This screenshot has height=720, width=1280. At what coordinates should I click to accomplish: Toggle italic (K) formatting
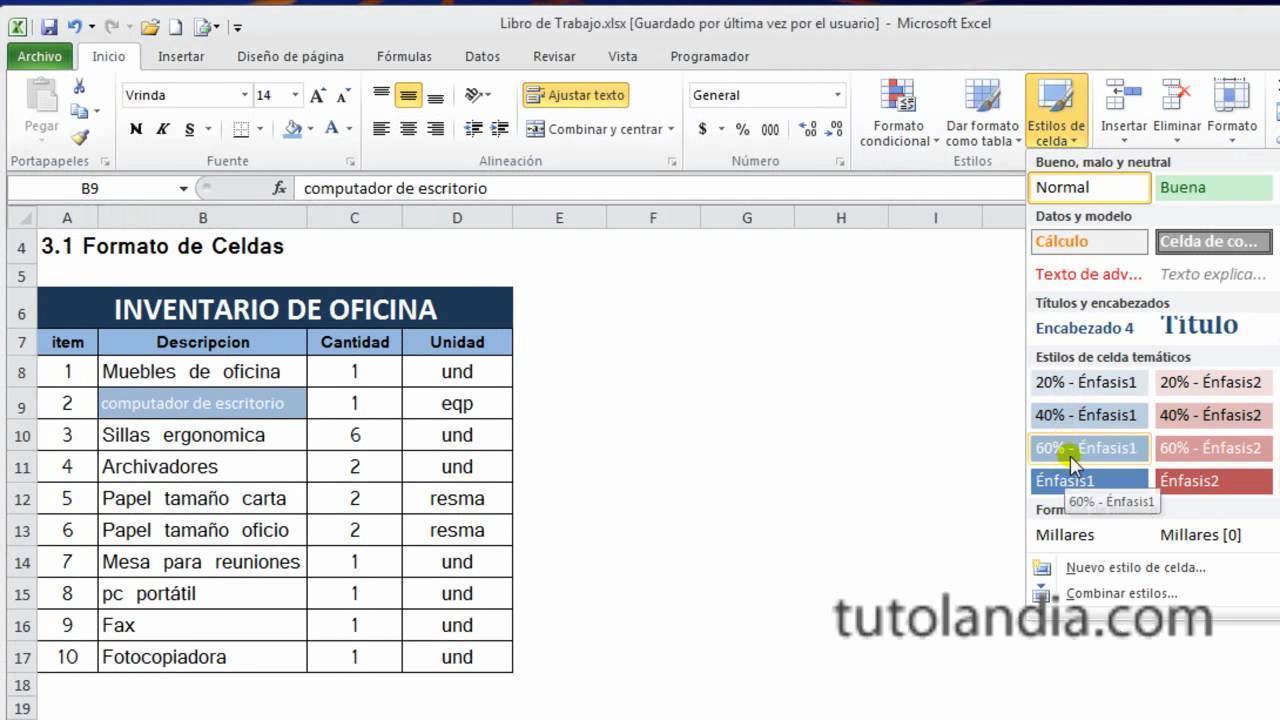pos(162,129)
